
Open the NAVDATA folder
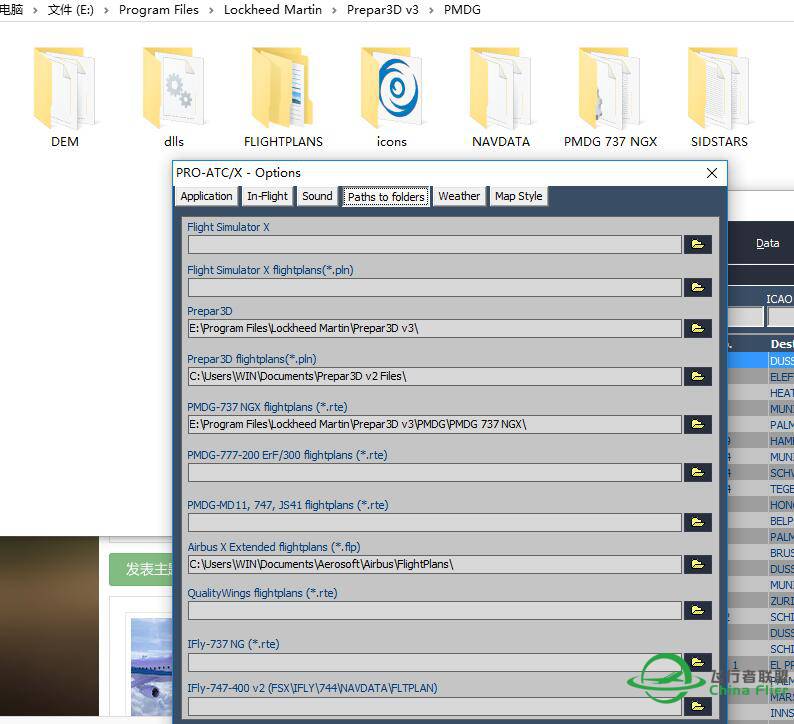point(501,96)
